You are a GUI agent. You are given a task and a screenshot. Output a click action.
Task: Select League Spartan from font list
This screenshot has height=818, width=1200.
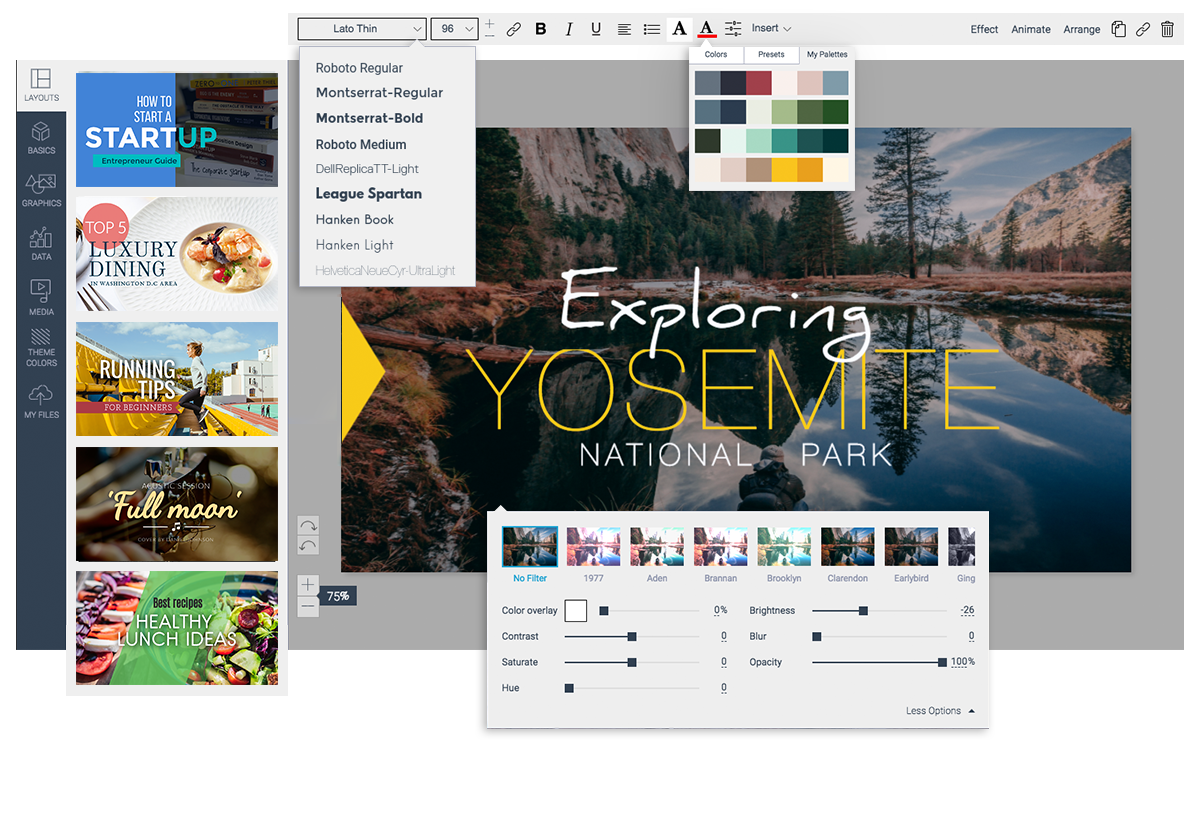(x=368, y=194)
